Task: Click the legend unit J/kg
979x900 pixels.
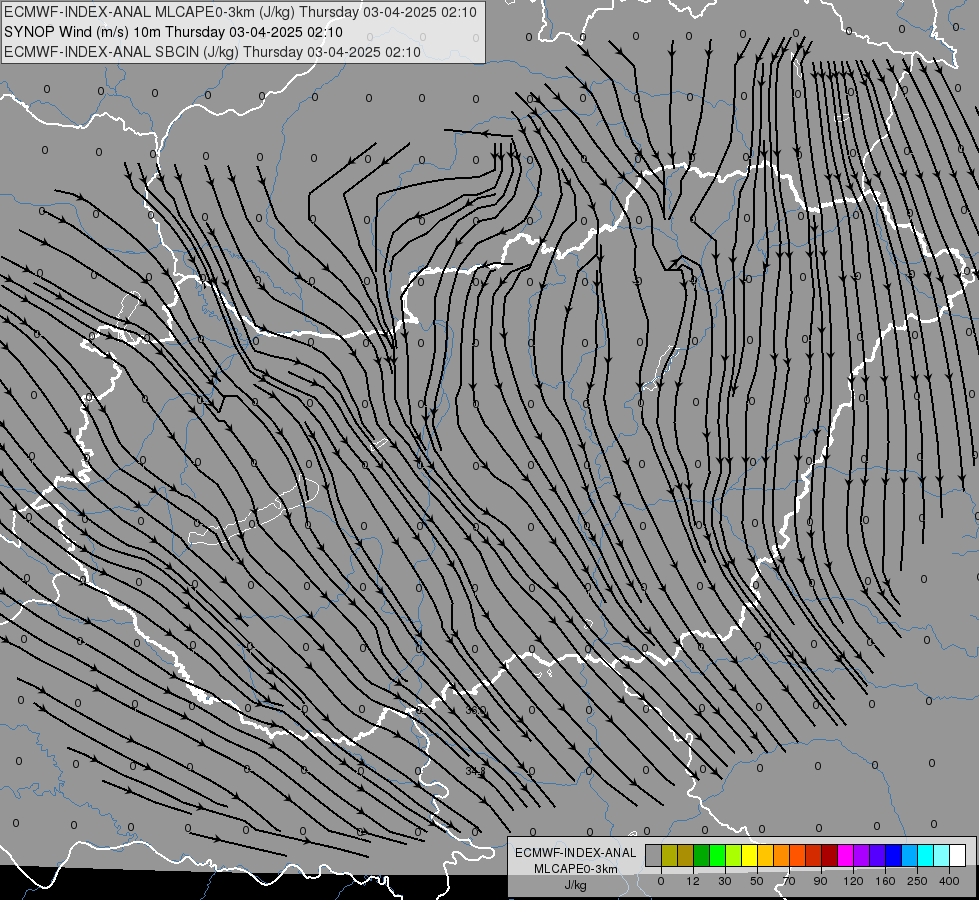Action: [576, 885]
